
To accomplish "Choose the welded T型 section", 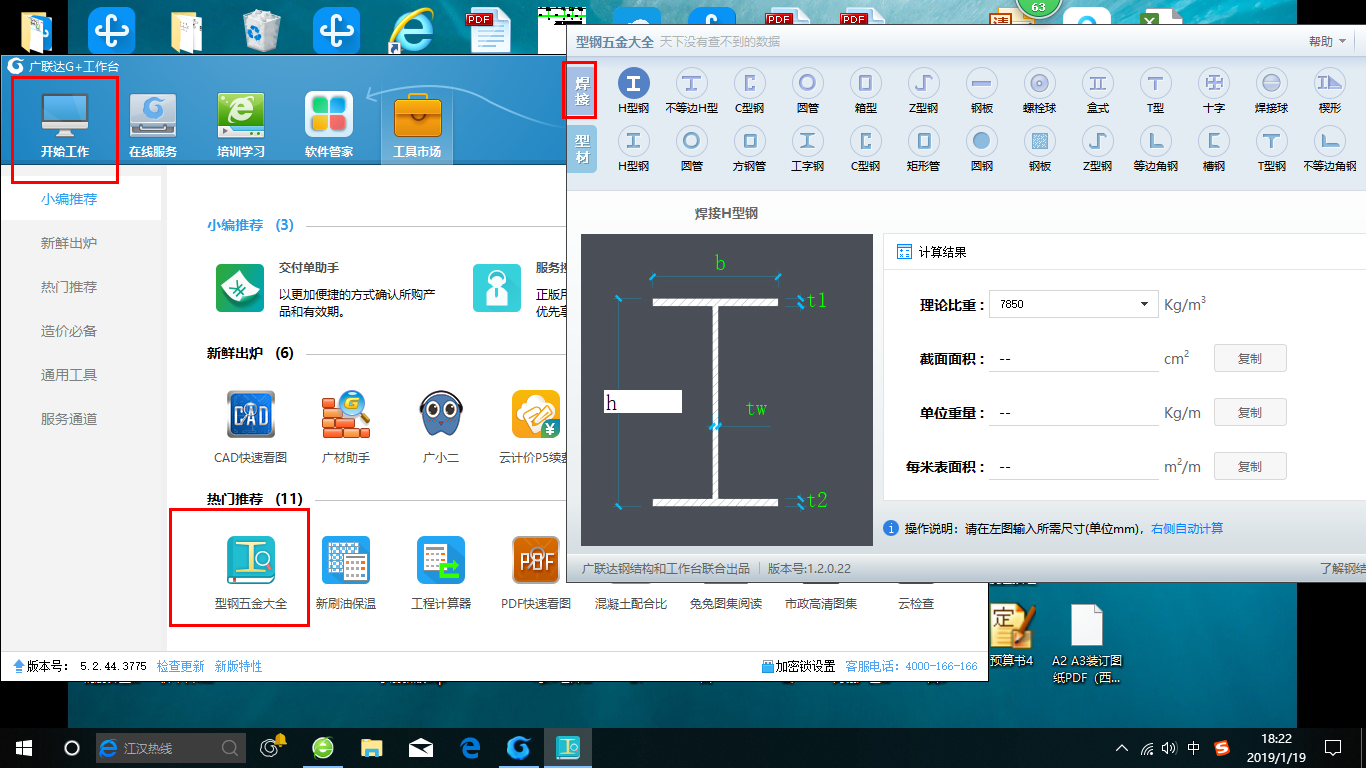I will [1156, 91].
